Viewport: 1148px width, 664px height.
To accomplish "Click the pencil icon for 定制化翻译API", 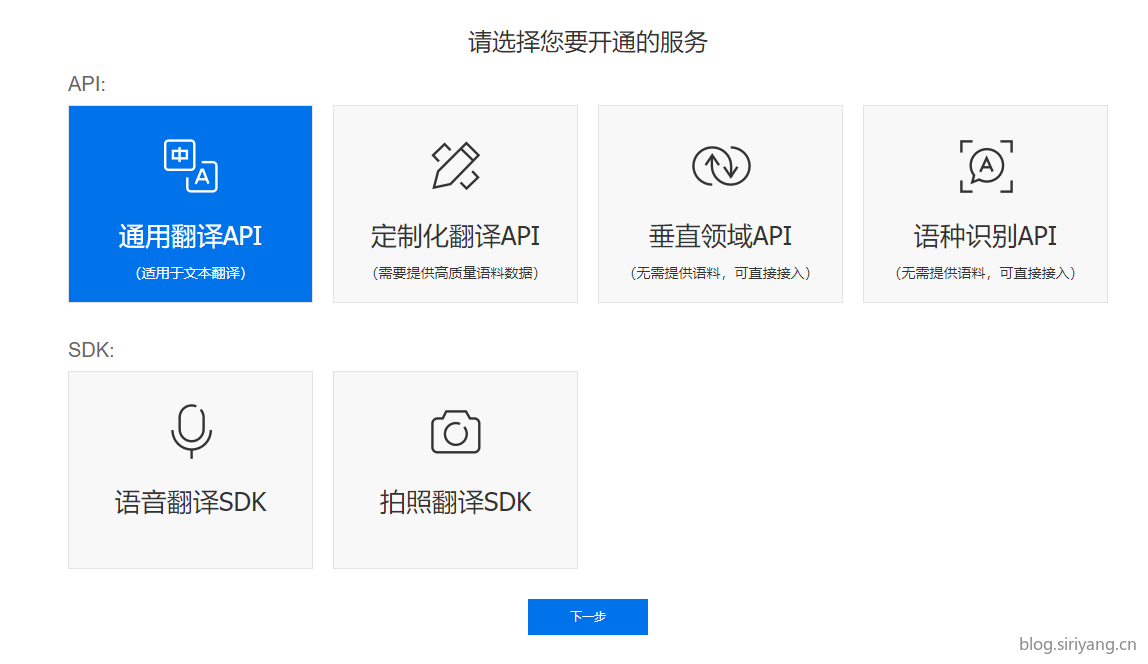I will click(455, 166).
